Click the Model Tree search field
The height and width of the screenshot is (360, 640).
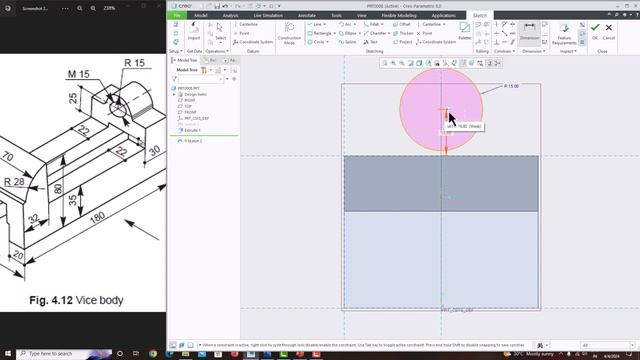pos(201,79)
